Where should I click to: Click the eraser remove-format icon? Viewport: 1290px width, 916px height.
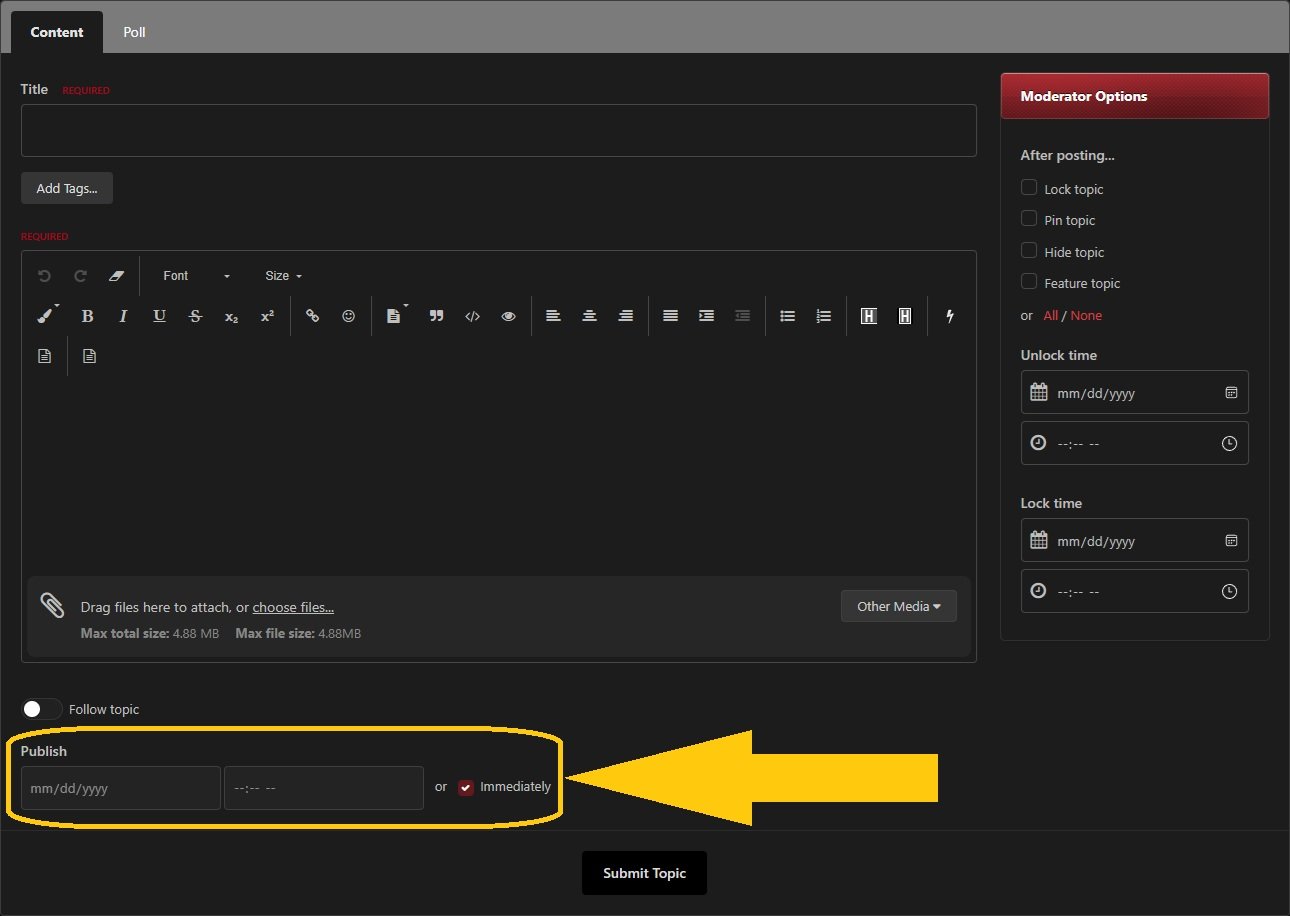116,276
